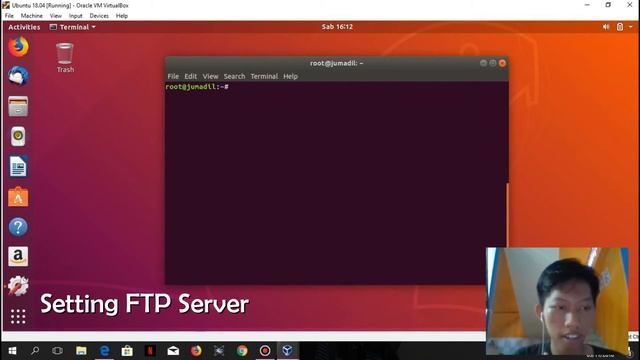Viewport: 640px width, 360px height.
Task: Open Firefox on the Windows taskbar
Action: (x=196, y=351)
